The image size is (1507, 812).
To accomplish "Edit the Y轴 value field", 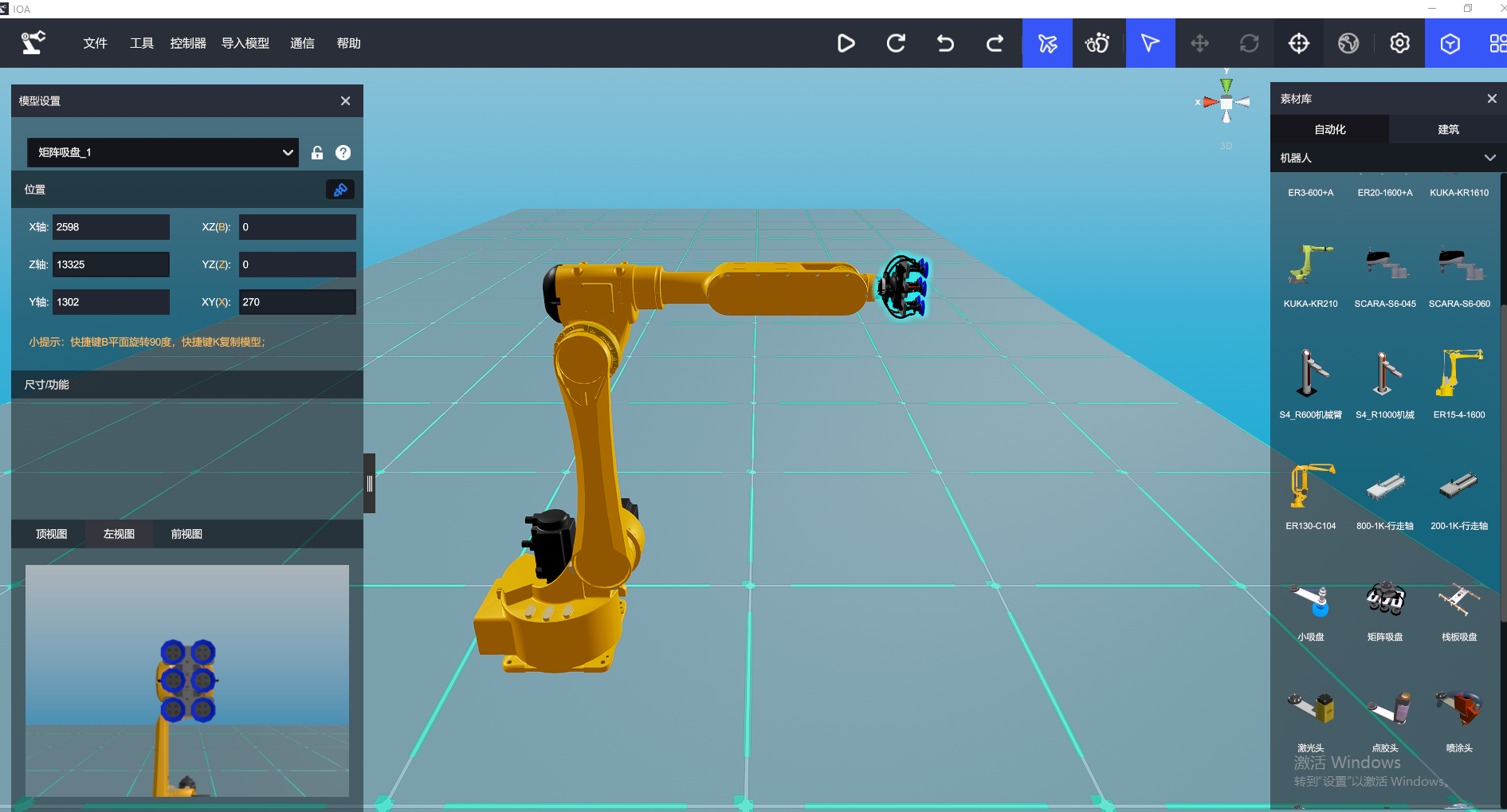I will point(111,302).
